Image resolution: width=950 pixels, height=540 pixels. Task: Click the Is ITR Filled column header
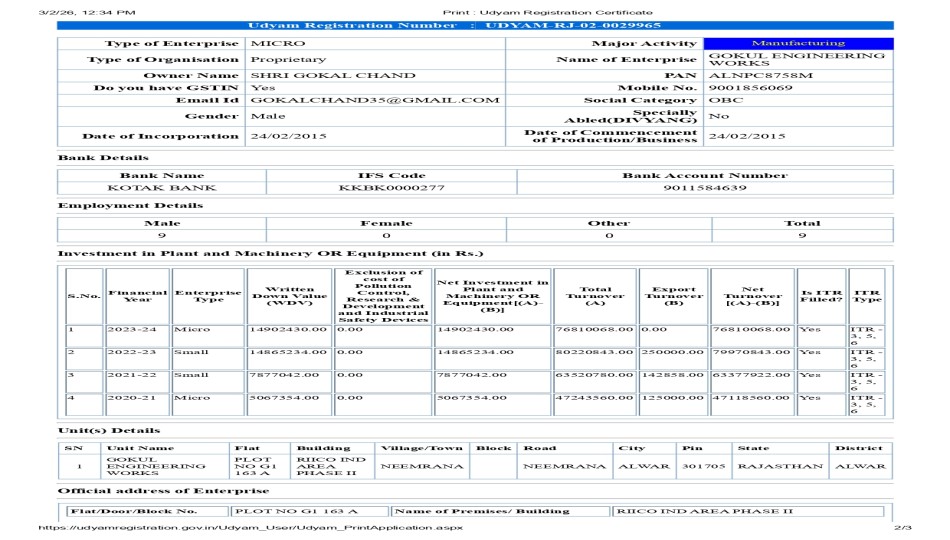pyautogui.click(x=822, y=296)
